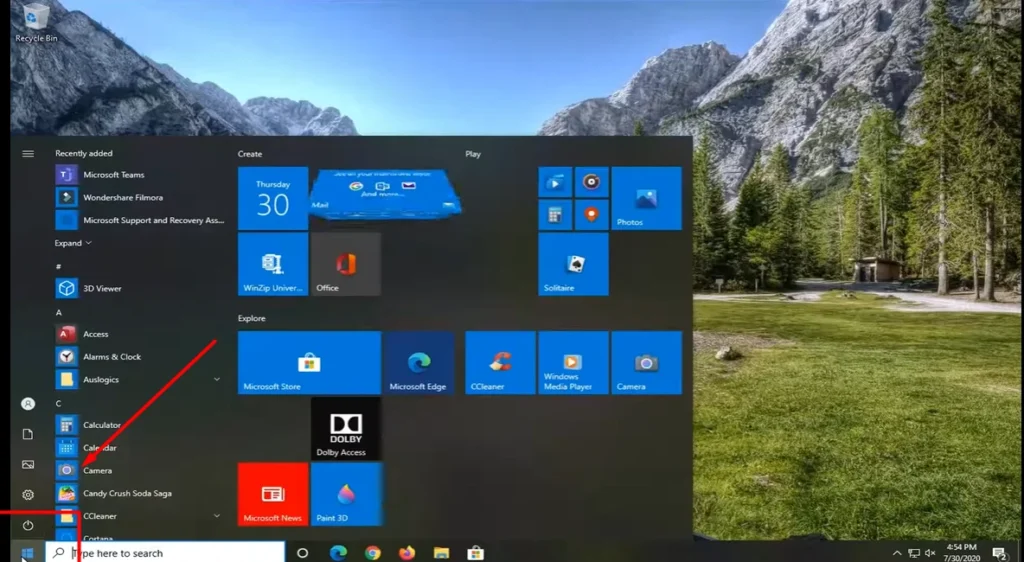The width and height of the screenshot is (1024, 562).
Task: Click the 'A' letter header in app list
Action: click(x=59, y=313)
